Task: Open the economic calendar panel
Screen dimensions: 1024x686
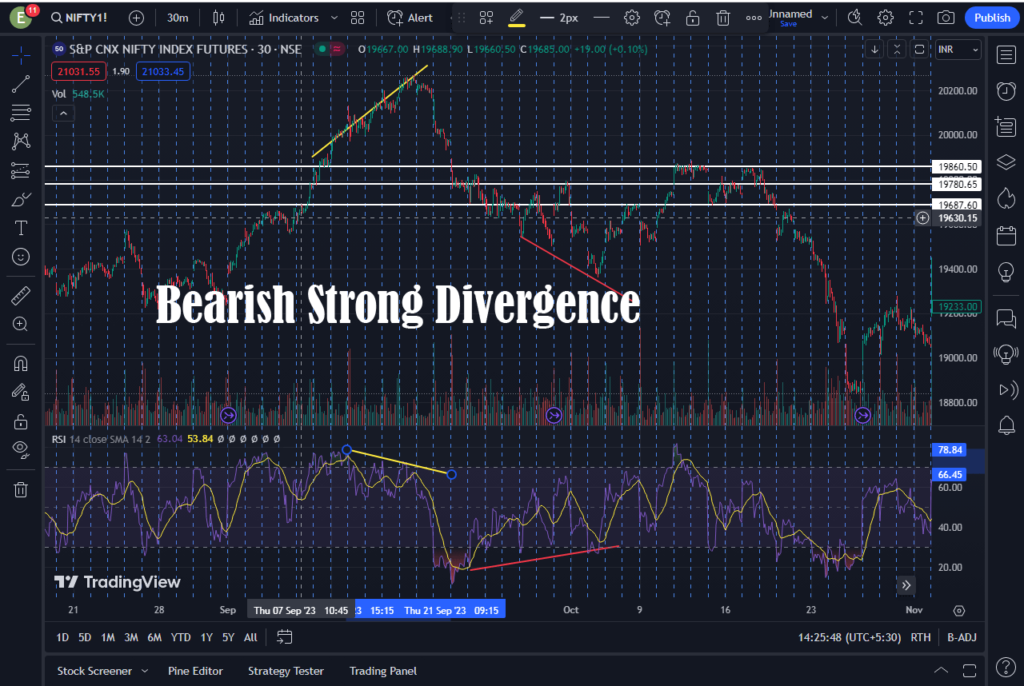Action: click(x=1006, y=235)
